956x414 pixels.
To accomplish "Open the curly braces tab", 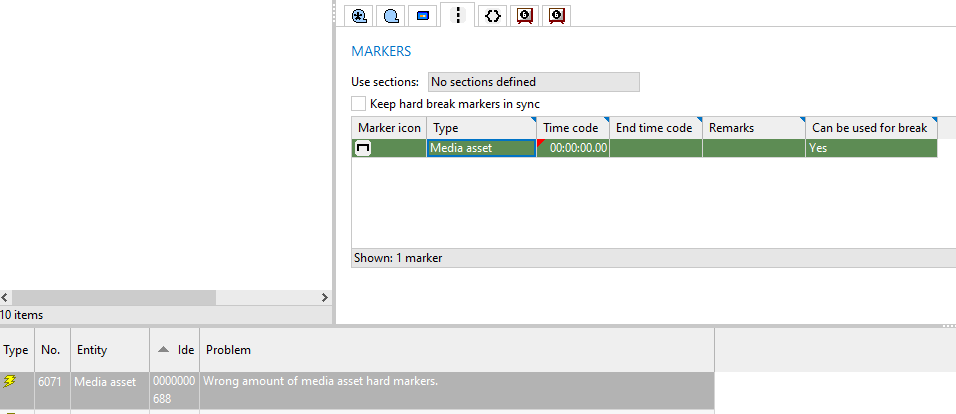I will pos(490,15).
